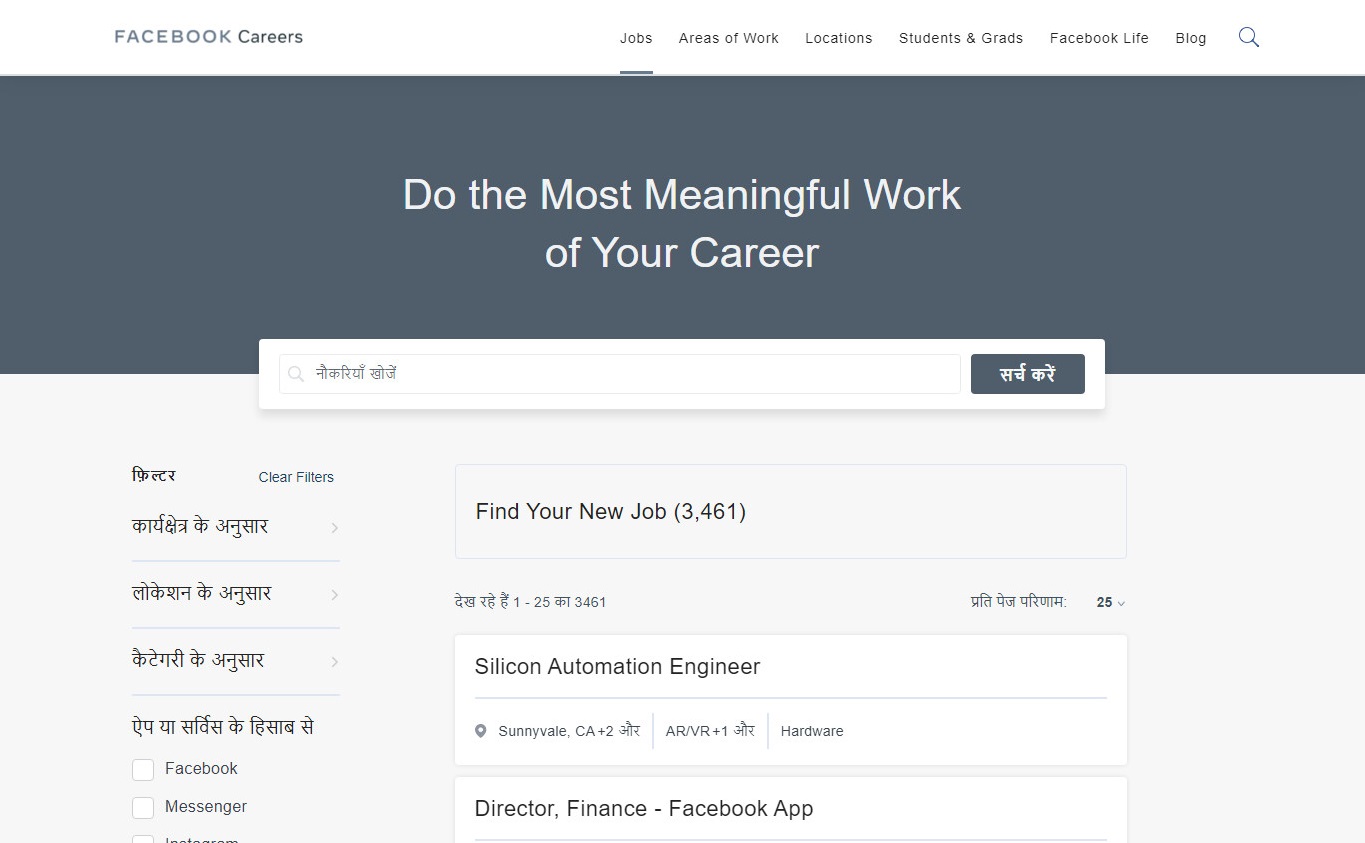Enable the Messenger checkbox filter
Image resolution: width=1365 pixels, height=843 pixels.
click(x=143, y=807)
